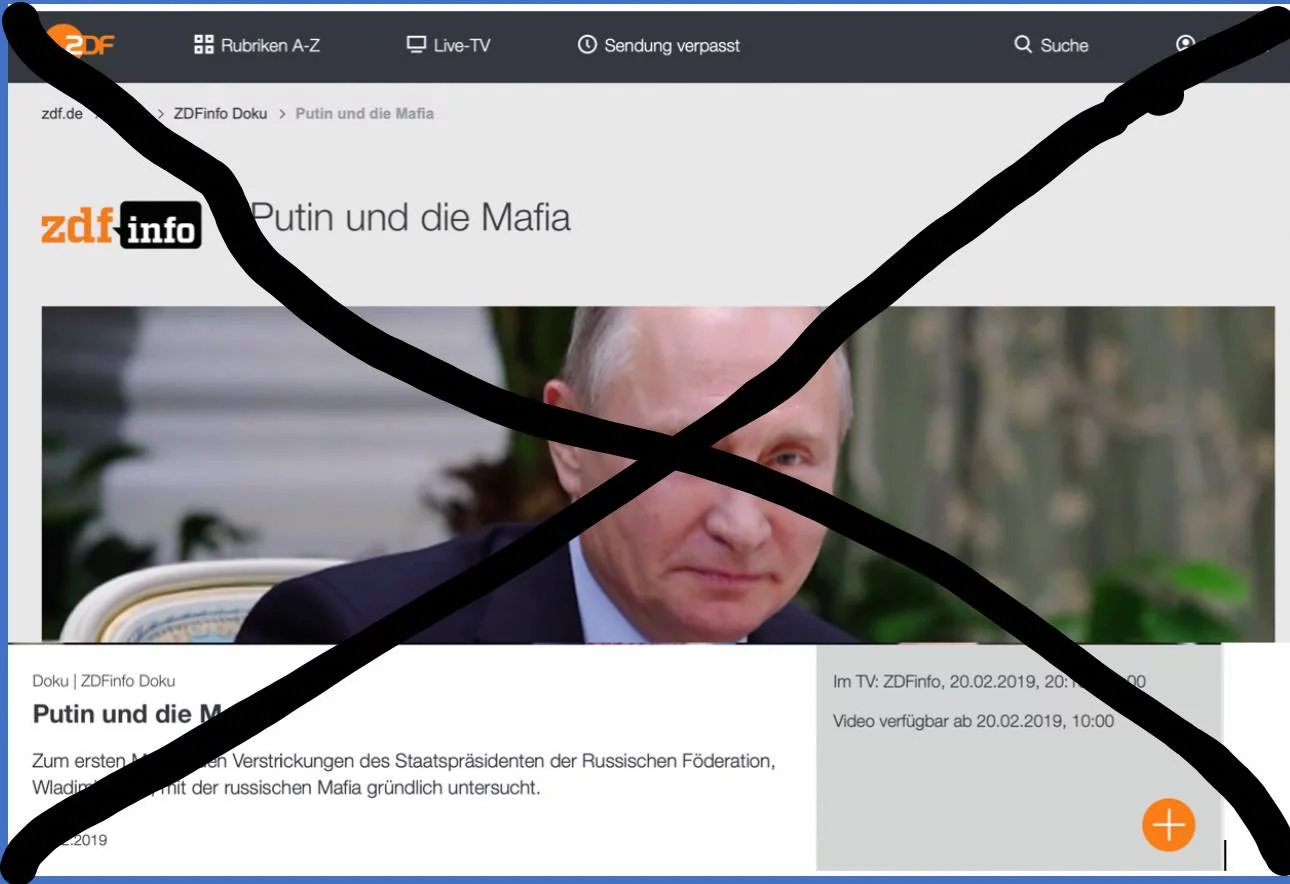1290x884 pixels.
Task: Open the Suche search in the header
Action: [1051, 45]
